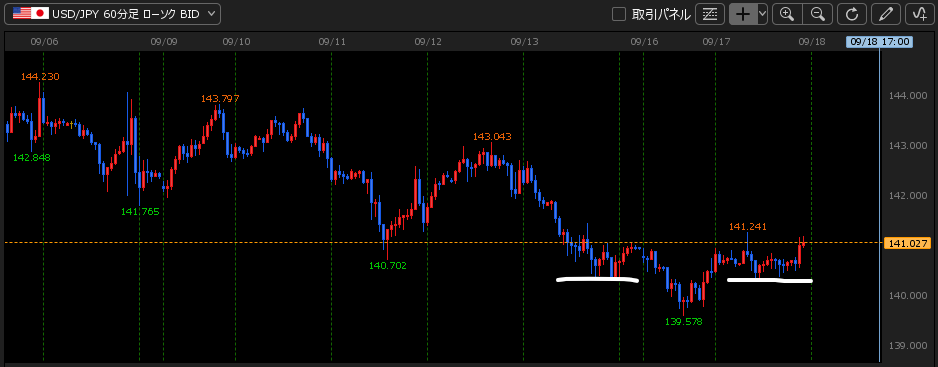Click the 取引パネル label text
The width and height of the screenshot is (938, 367).
coord(661,14)
